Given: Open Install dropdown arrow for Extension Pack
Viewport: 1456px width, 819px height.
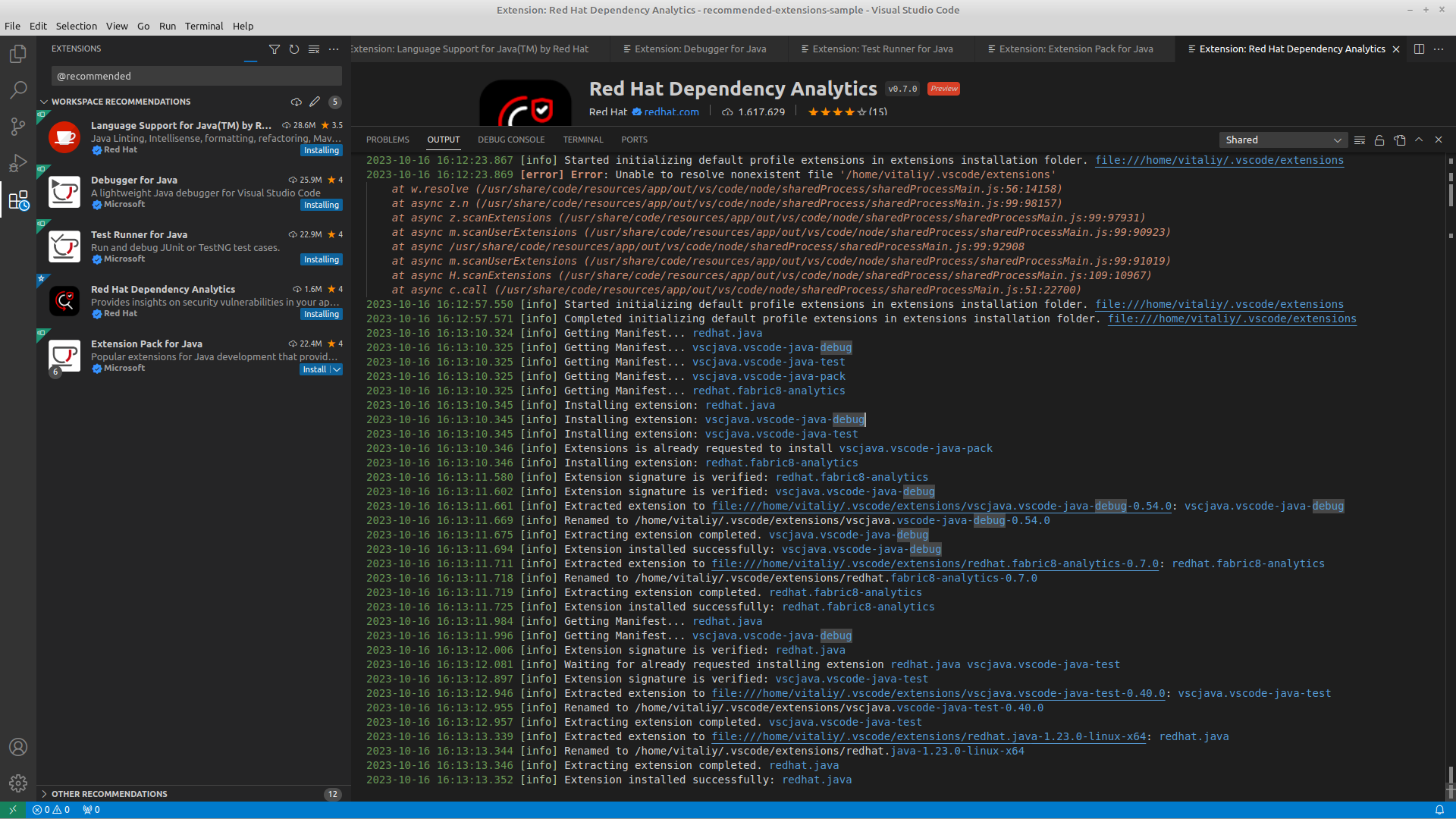Looking at the screenshot, I should [x=337, y=369].
